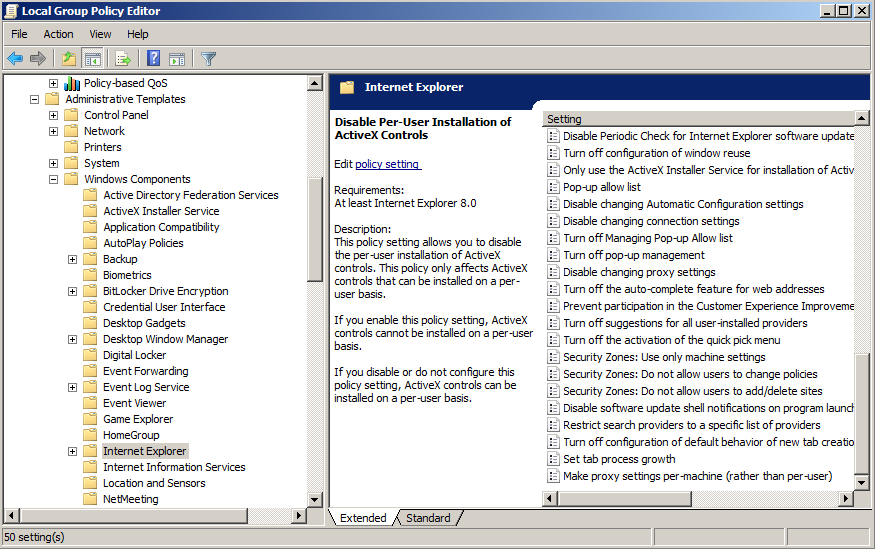The width and height of the screenshot is (875, 549).
Task: Open the Help menu
Action: [138, 34]
